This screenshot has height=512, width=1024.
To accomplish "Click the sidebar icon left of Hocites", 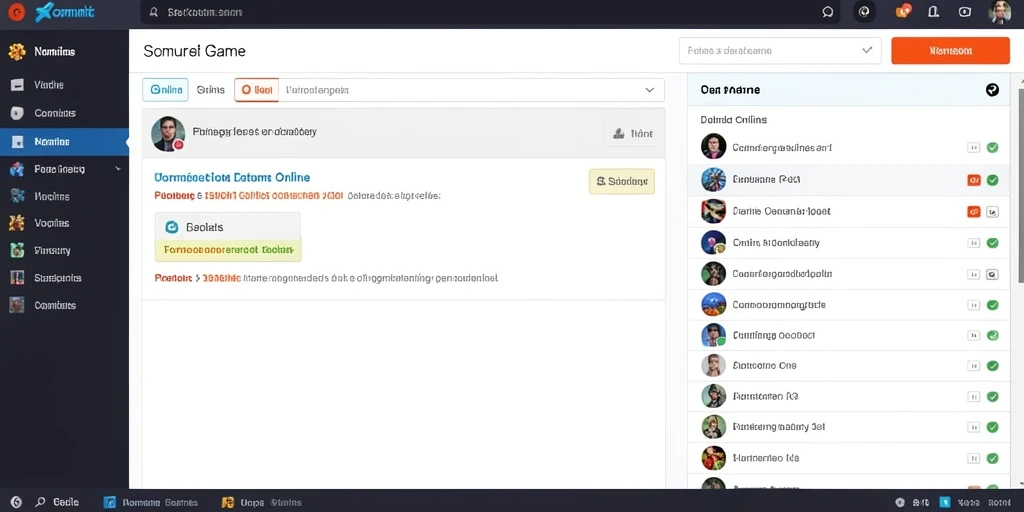I will coord(17,196).
